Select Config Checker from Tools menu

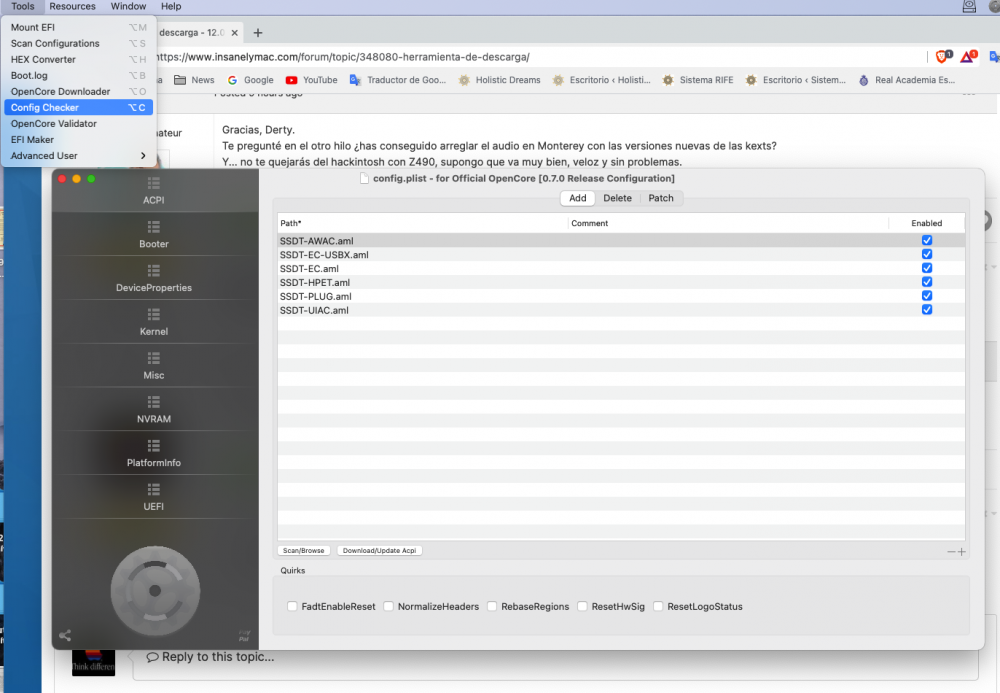(79, 108)
